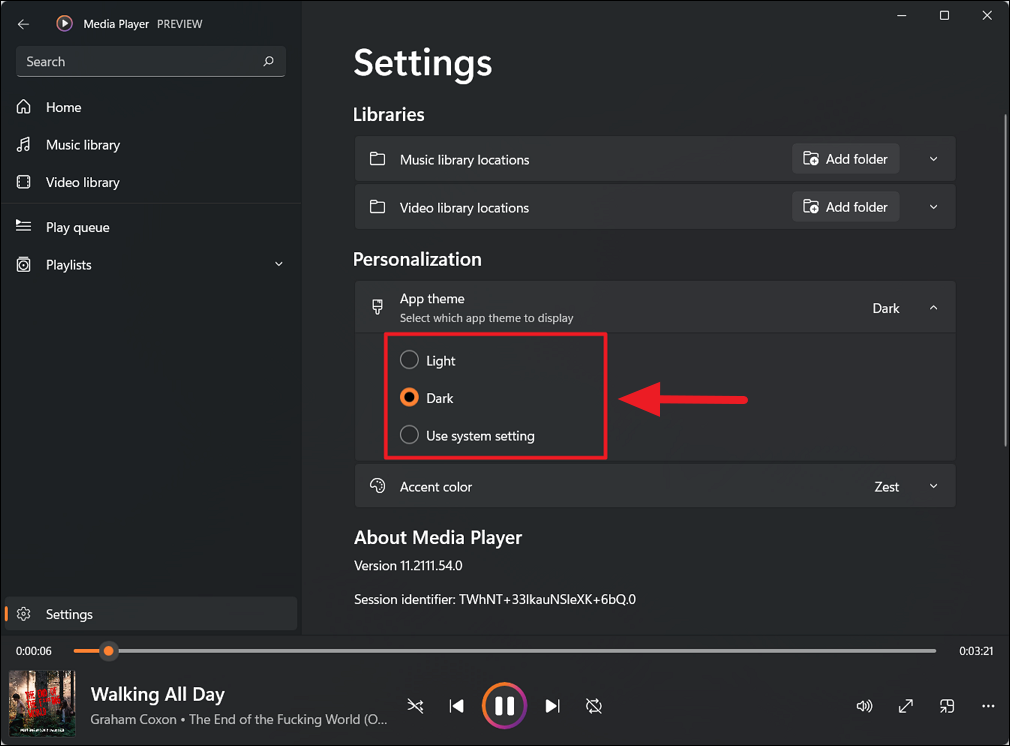This screenshot has width=1010, height=746.
Task: Select the Light theme radio button
Action: [409, 359]
